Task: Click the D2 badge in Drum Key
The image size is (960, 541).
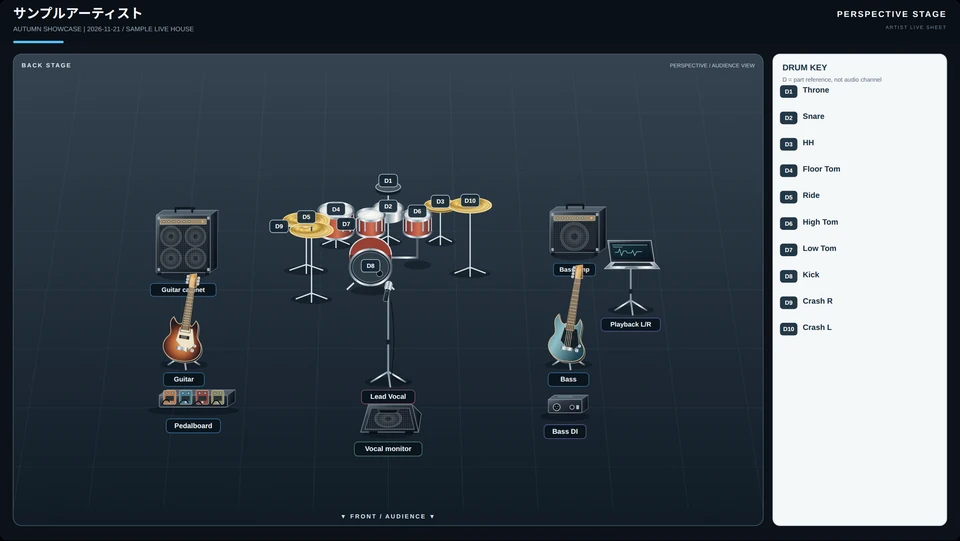Action: pos(789,118)
